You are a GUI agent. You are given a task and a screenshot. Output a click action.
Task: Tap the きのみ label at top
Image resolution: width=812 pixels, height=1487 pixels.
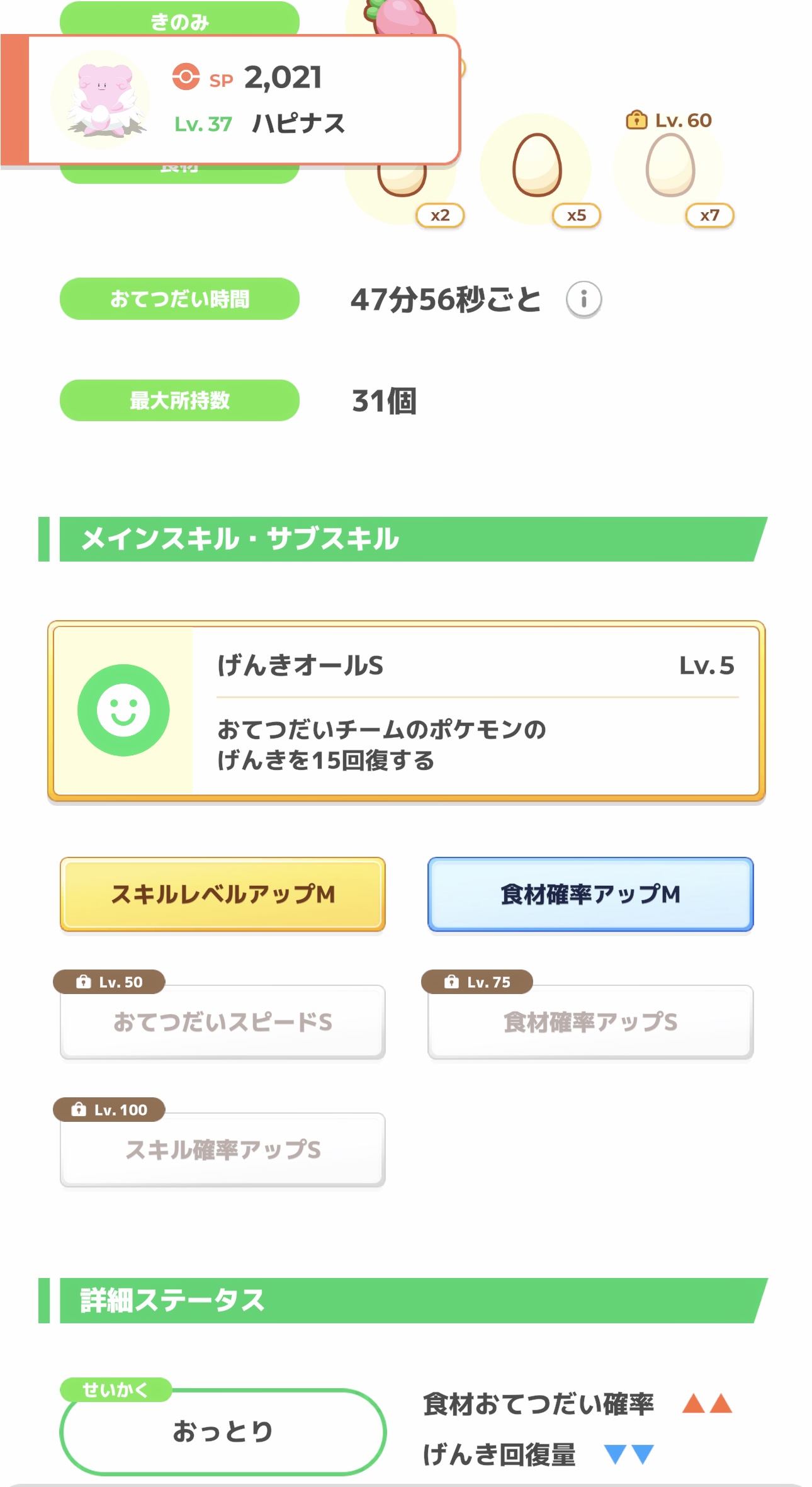click(x=179, y=20)
